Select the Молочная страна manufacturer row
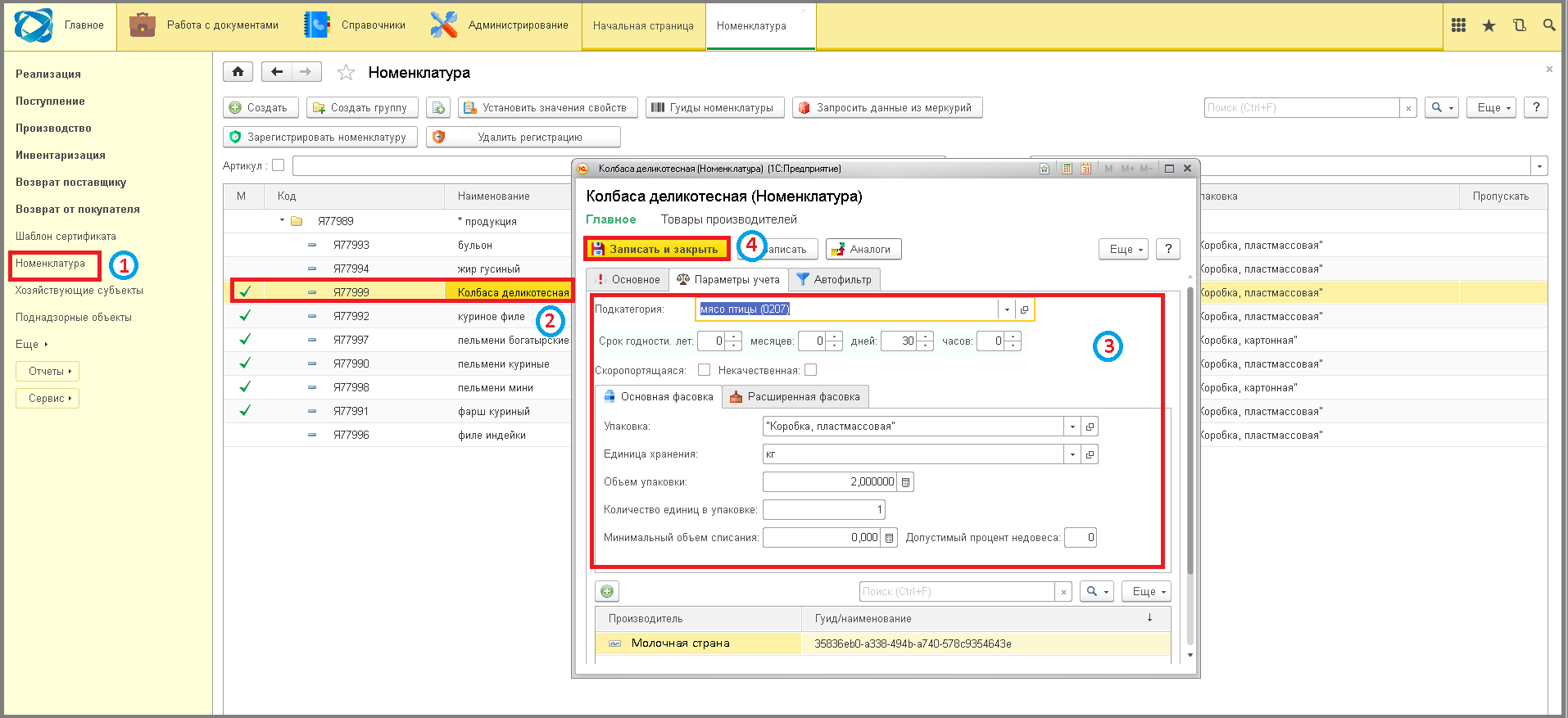Screen dimensions: 1568x718 tap(883, 643)
